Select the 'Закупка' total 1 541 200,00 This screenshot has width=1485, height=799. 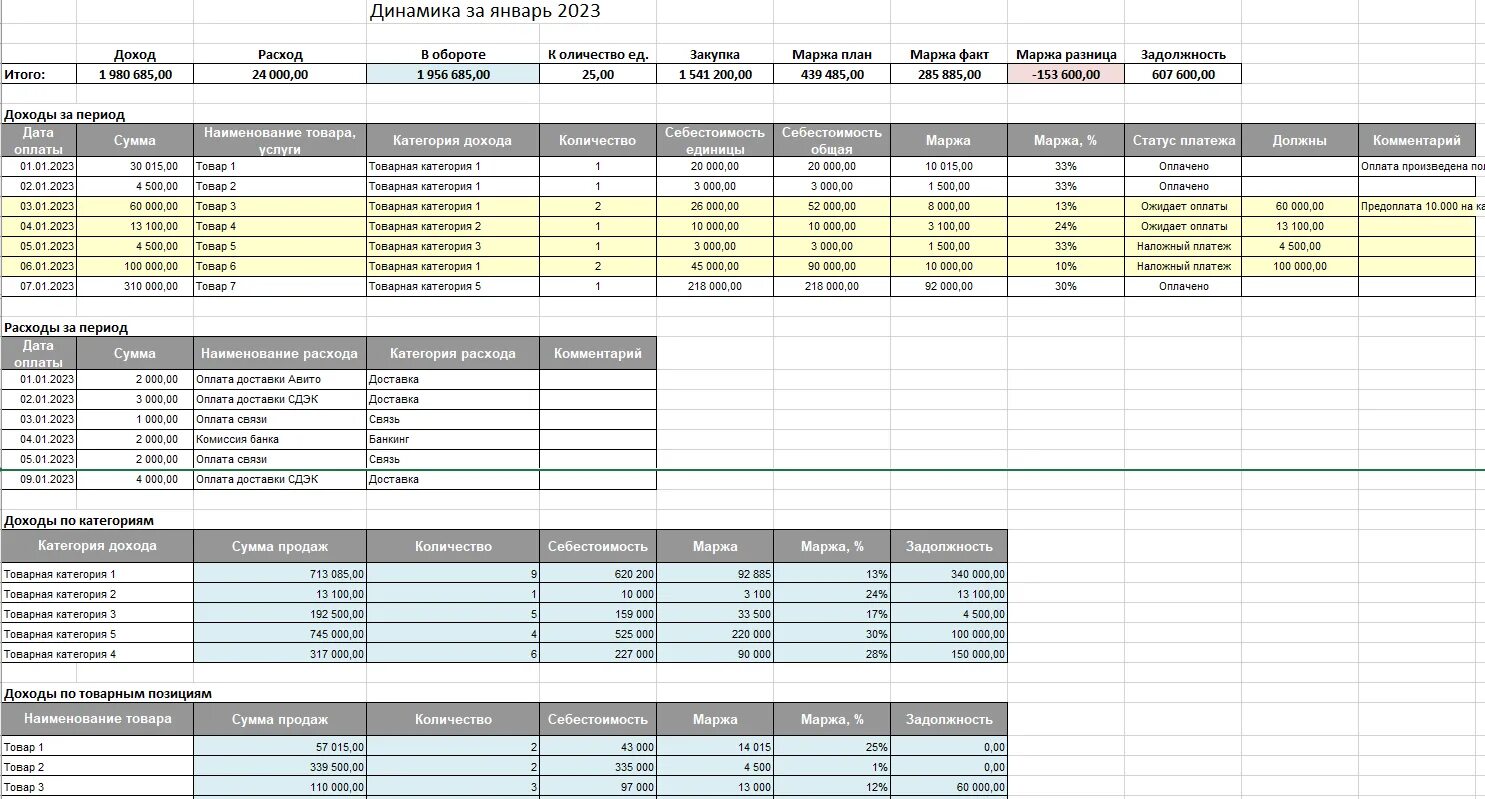point(715,74)
